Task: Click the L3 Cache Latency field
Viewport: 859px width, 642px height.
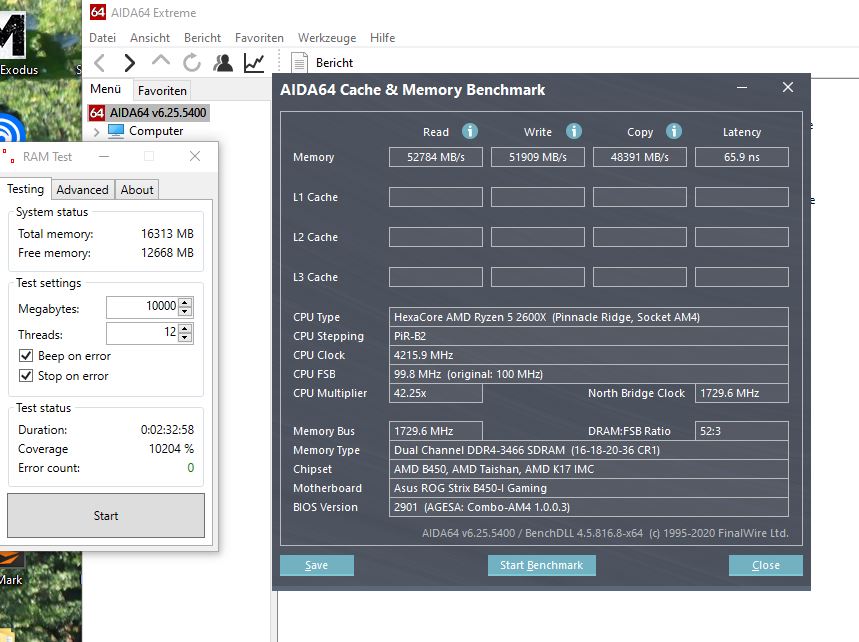Action: 742,277
